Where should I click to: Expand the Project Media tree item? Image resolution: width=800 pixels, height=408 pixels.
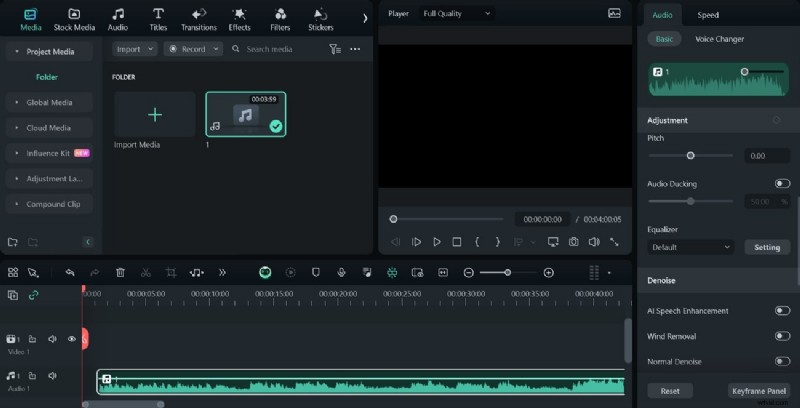click(49, 52)
